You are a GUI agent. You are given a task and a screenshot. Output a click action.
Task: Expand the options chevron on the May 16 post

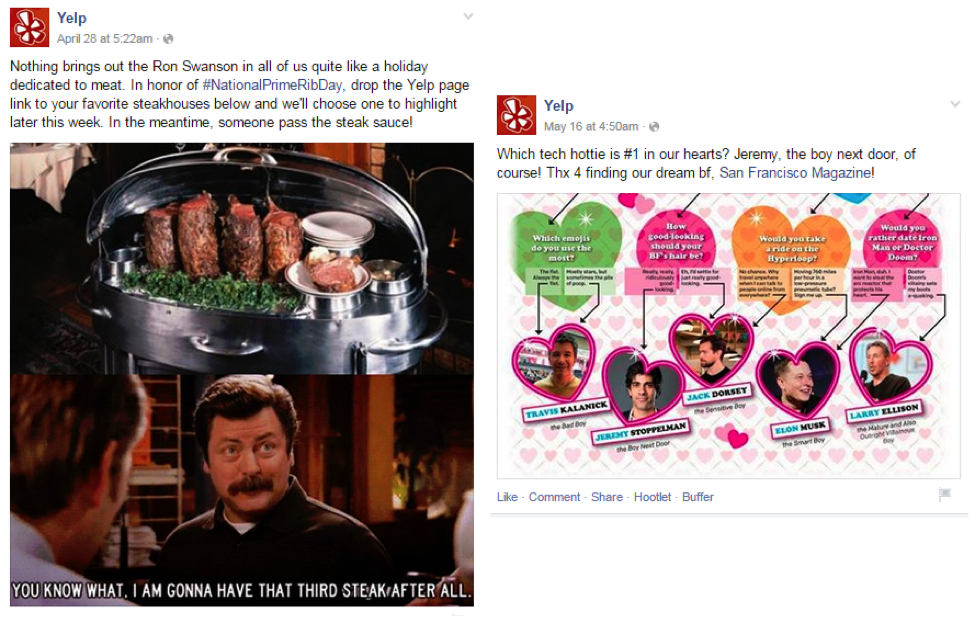[955, 104]
